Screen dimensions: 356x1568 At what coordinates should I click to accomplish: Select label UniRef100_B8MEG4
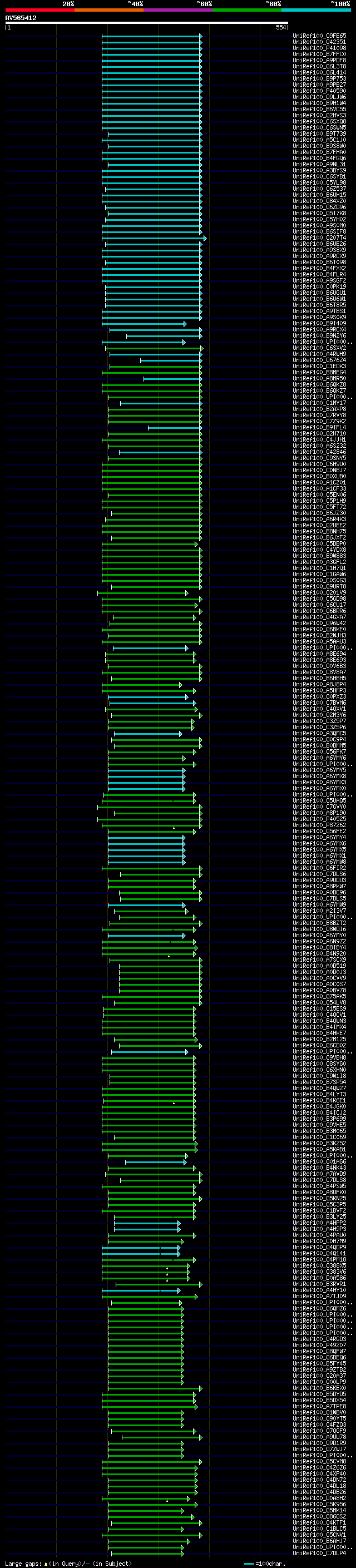point(319,372)
